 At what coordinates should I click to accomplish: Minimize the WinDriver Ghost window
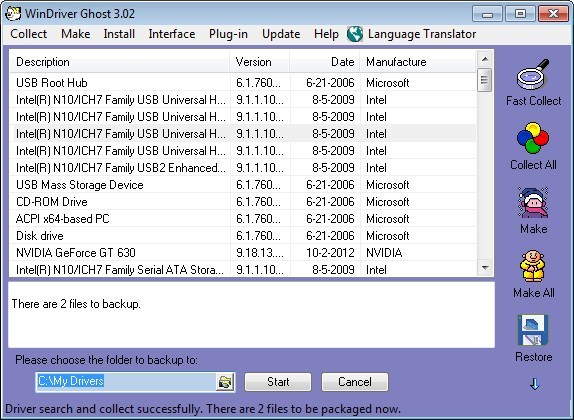point(487,14)
